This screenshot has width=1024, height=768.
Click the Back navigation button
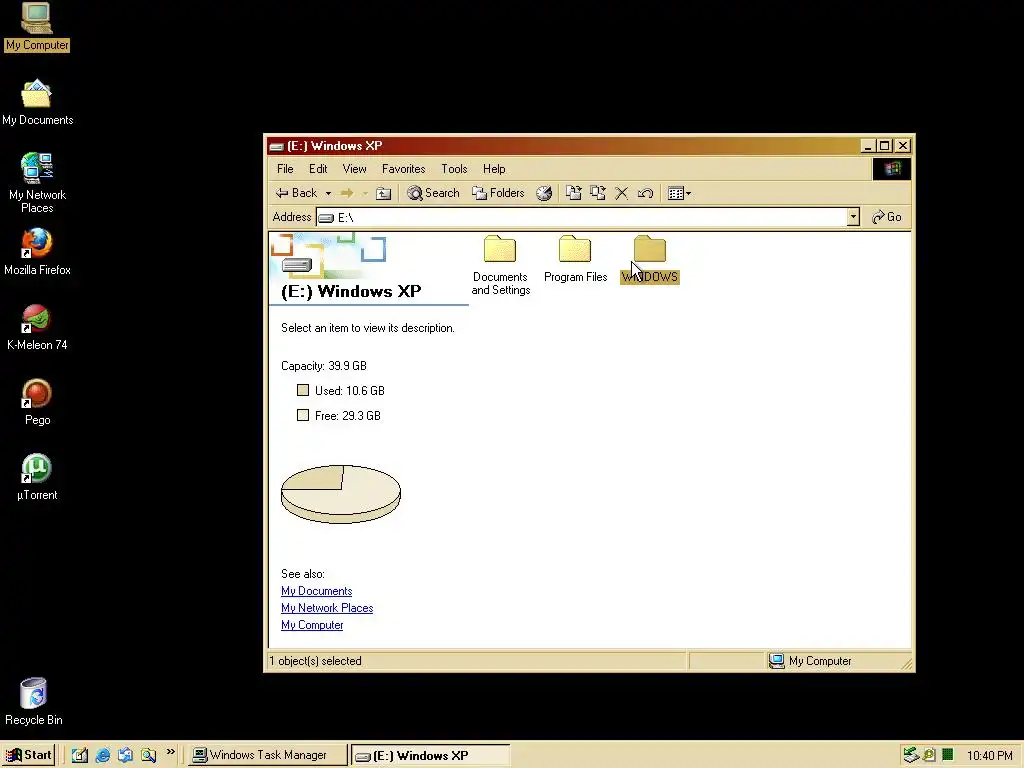(296, 193)
